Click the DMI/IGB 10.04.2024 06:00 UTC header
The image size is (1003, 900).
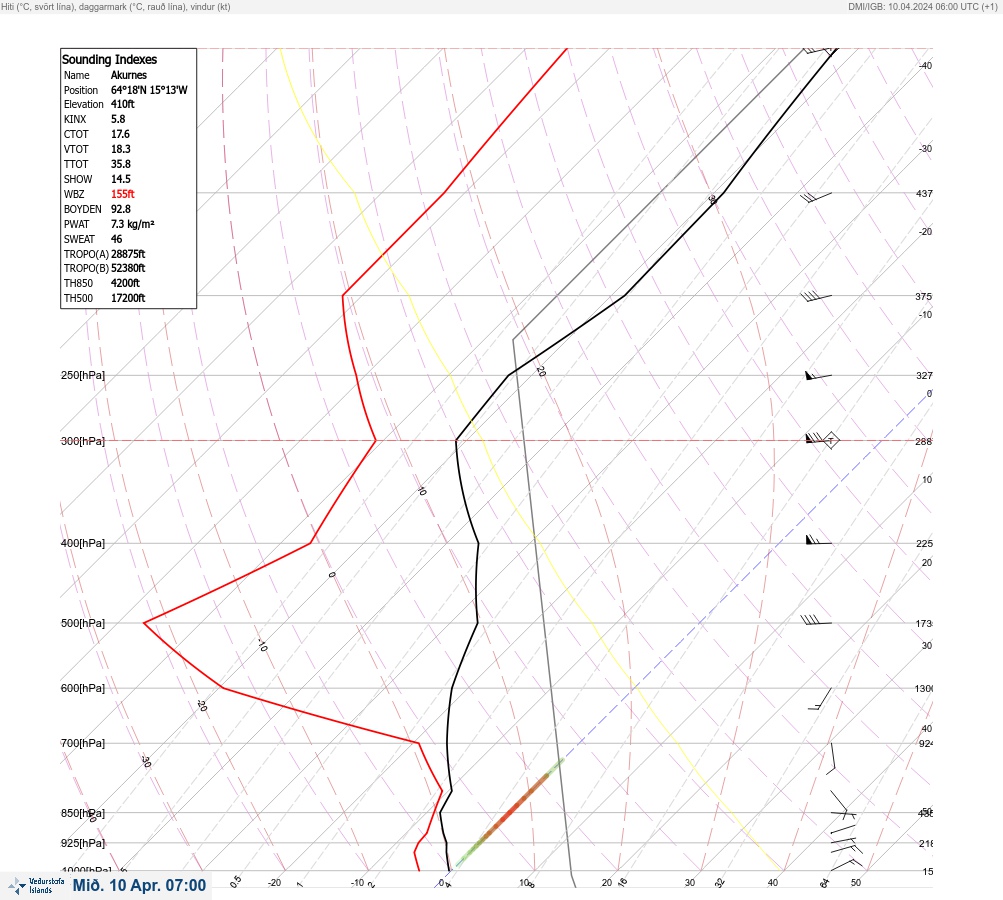[922, 6]
